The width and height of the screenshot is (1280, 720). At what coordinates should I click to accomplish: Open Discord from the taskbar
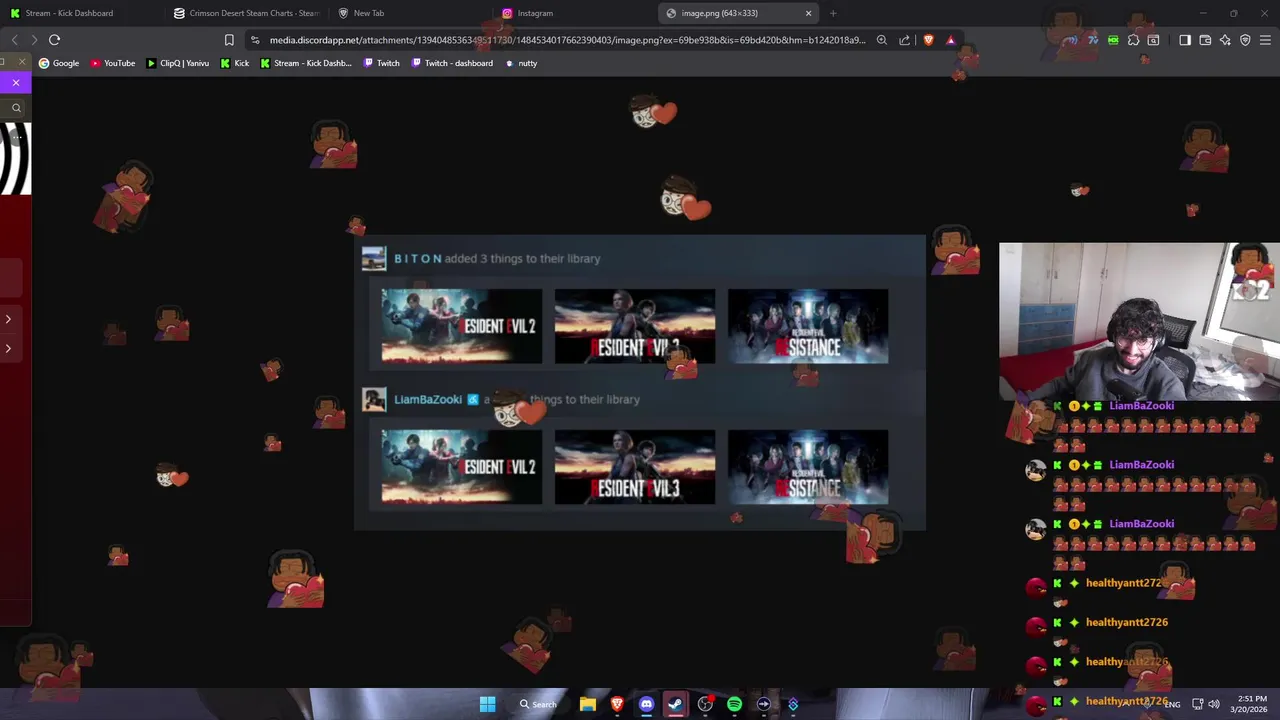coord(646,704)
